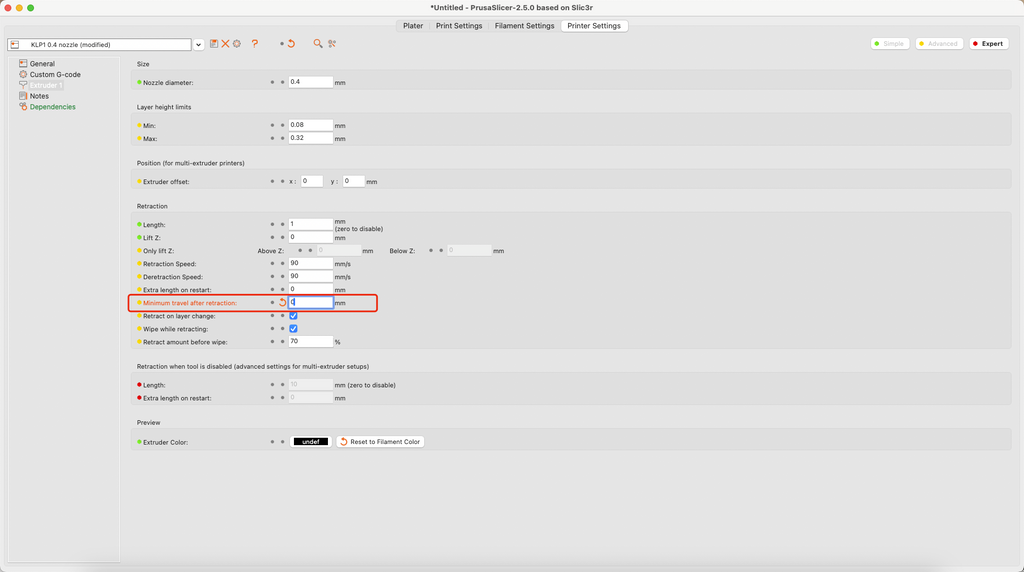
Task: Switch to the Plater tab
Action: [413, 26]
